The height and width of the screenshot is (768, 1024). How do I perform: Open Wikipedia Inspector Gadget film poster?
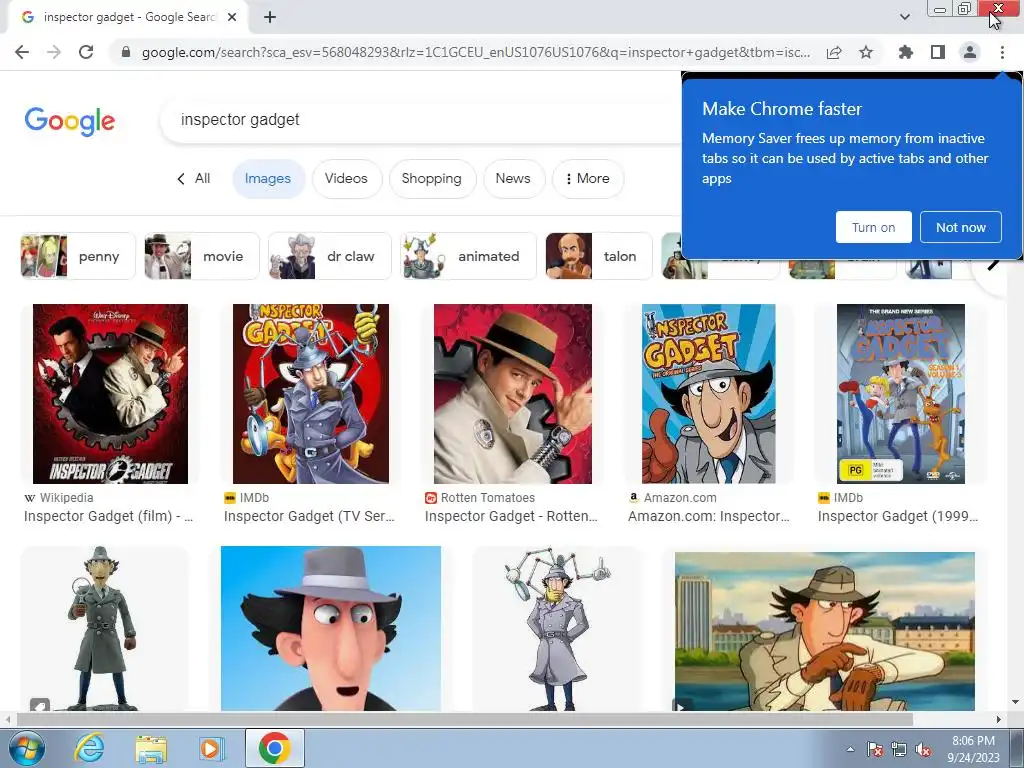coord(110,394)
